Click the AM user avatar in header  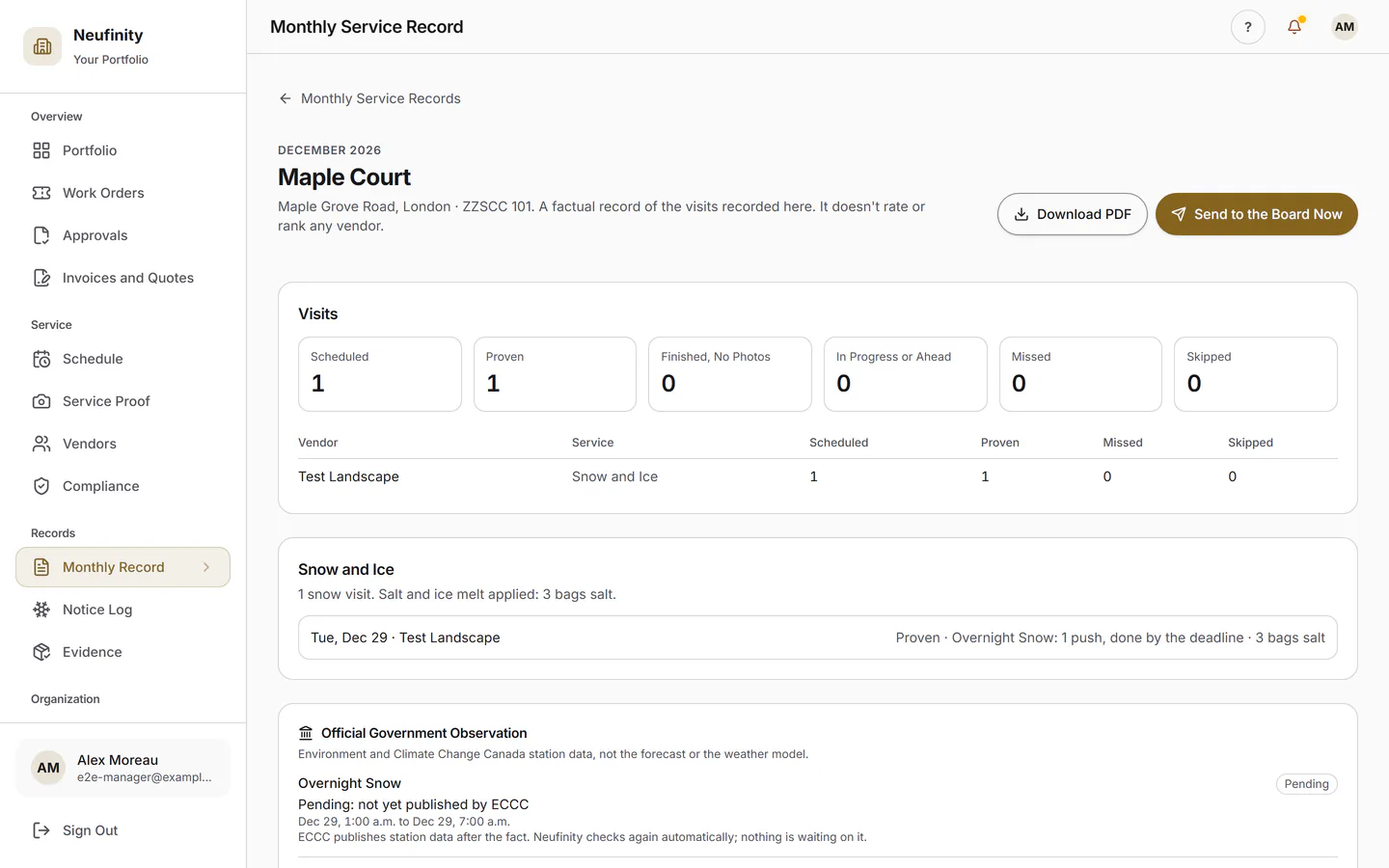(1345, 27)
